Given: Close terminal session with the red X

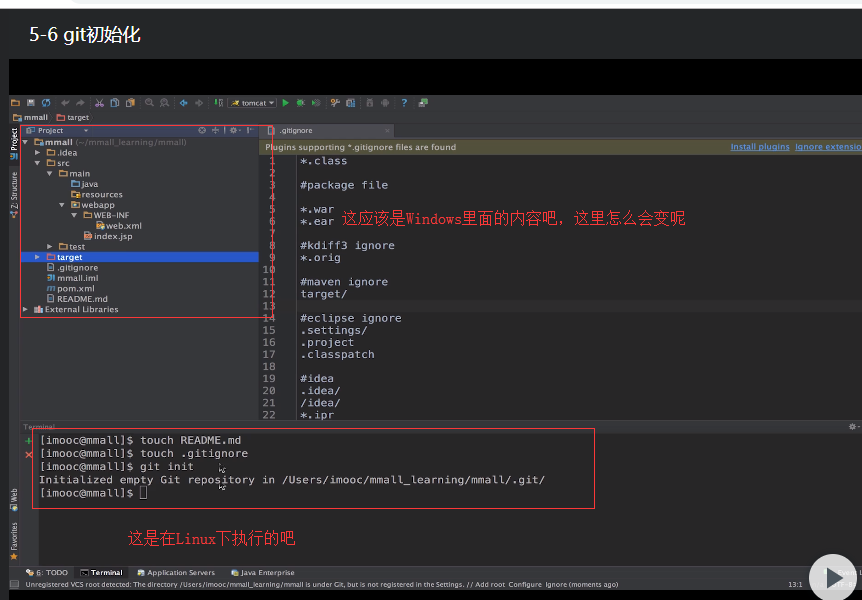Looking at the screenshot, I should (29, 454).
